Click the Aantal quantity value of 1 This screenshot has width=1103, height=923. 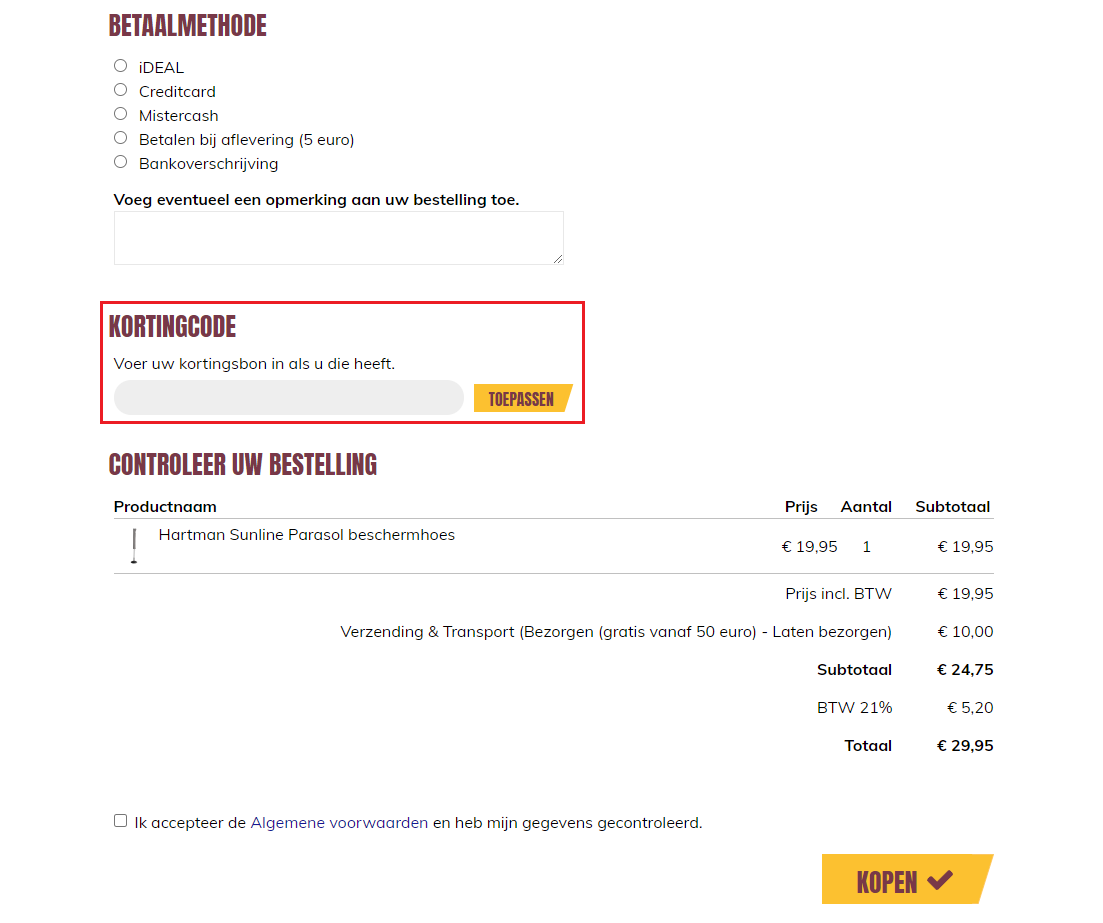pyautogui.click(x=866, y=546)
